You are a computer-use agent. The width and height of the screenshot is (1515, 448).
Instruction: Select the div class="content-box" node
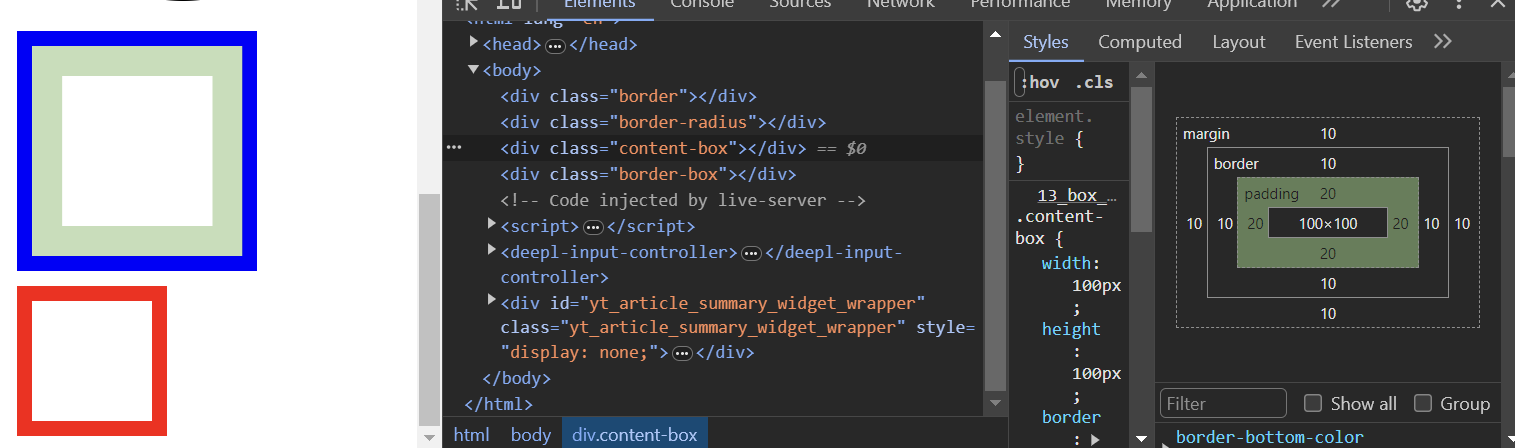coord(653,148)
